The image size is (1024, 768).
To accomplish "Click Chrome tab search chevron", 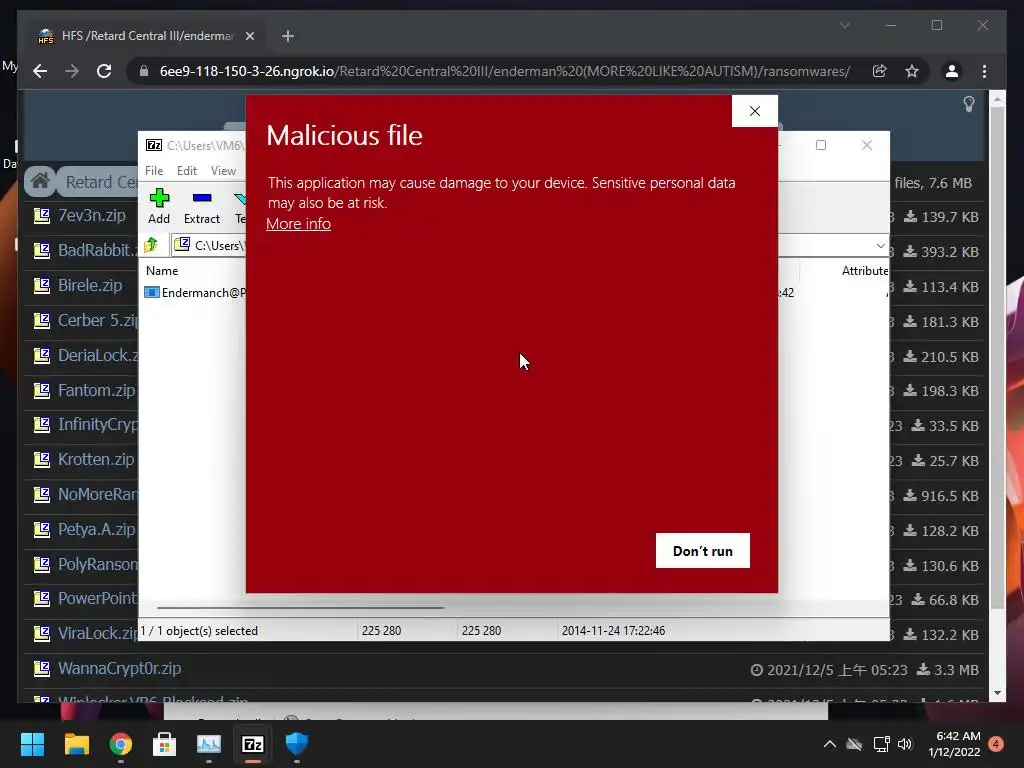I will [844, 25].
